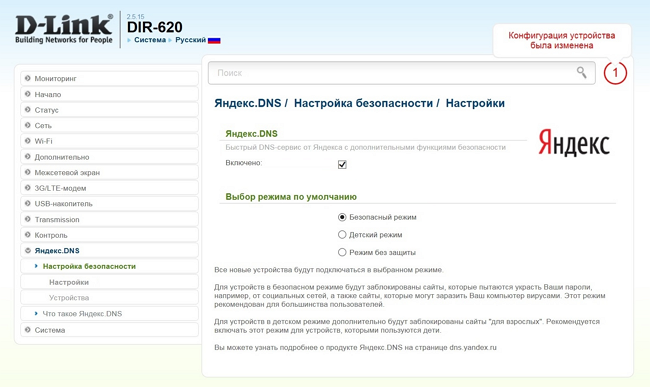Open the Контроль menu section
This screenshot has height=387, width=650.
click(x=109, y=235)
